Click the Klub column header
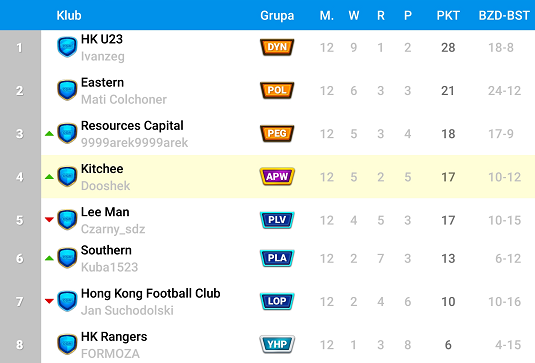535x363 pixels. pyautogui.click(x=69, y=15)
